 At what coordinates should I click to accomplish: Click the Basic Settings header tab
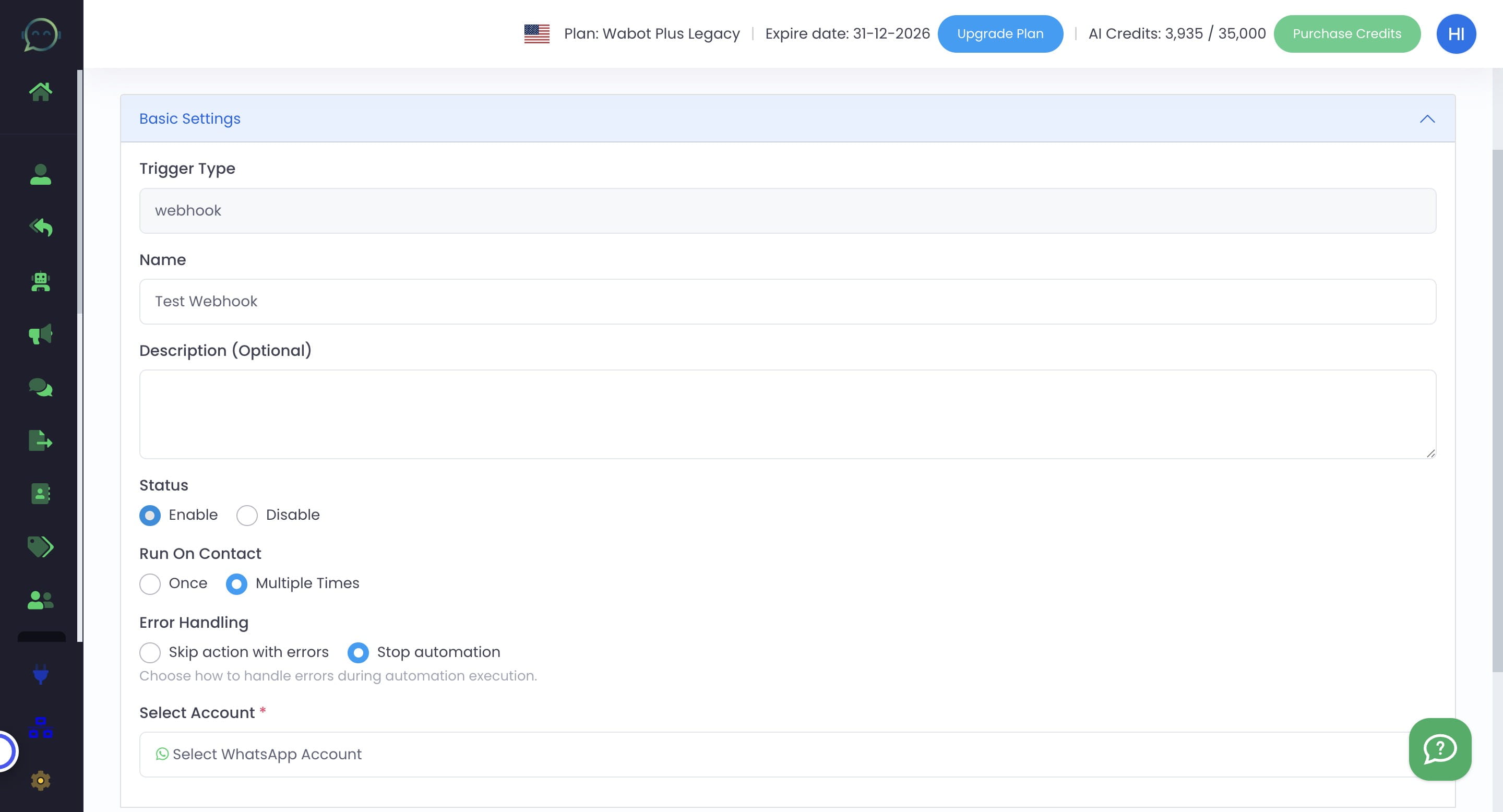189,119
